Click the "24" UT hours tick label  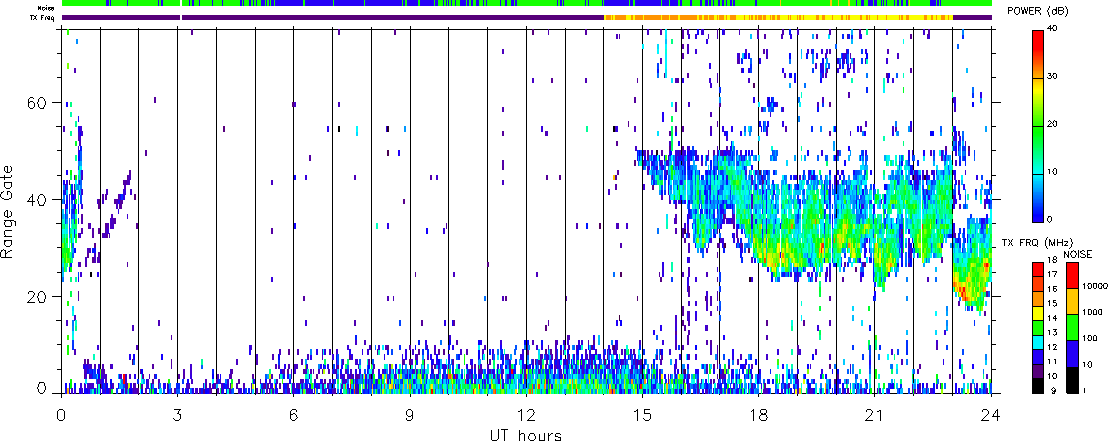pyautogui.click(x=991, y=414)
